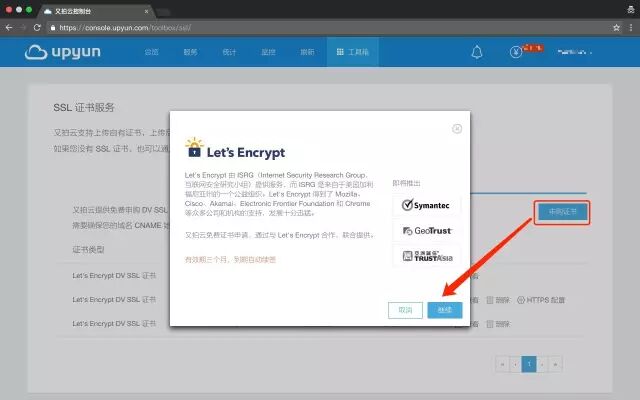Open the 总览 navigation item
The image size is (640, 400).
(151, 52)
